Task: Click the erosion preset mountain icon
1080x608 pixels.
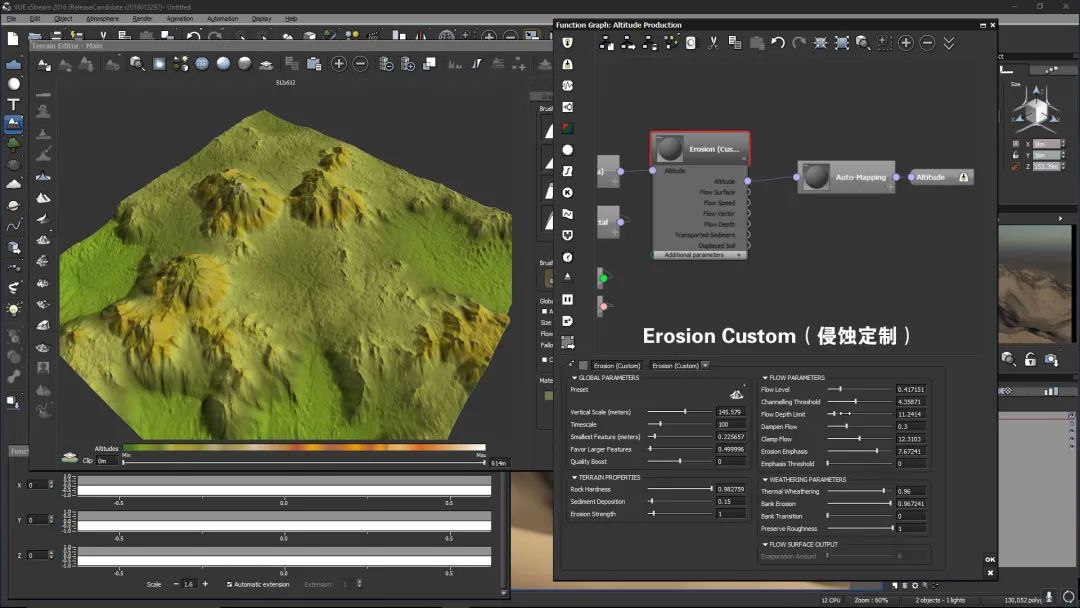Action: click(737, 393)
